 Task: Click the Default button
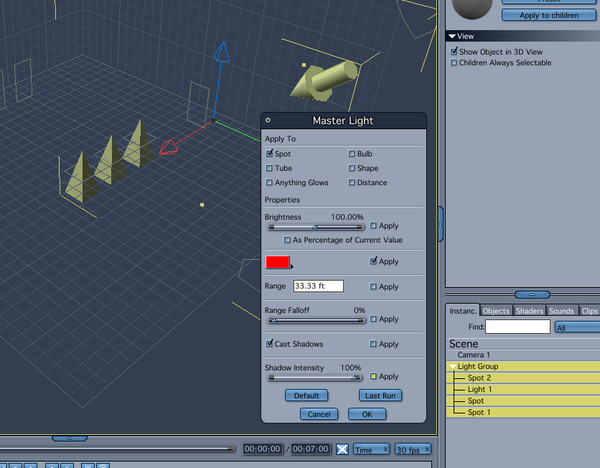pos(306,395)
